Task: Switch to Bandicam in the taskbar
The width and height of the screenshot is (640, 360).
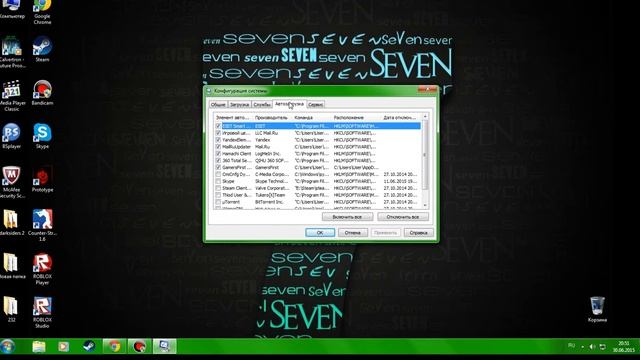Action: tap(140, 347)
